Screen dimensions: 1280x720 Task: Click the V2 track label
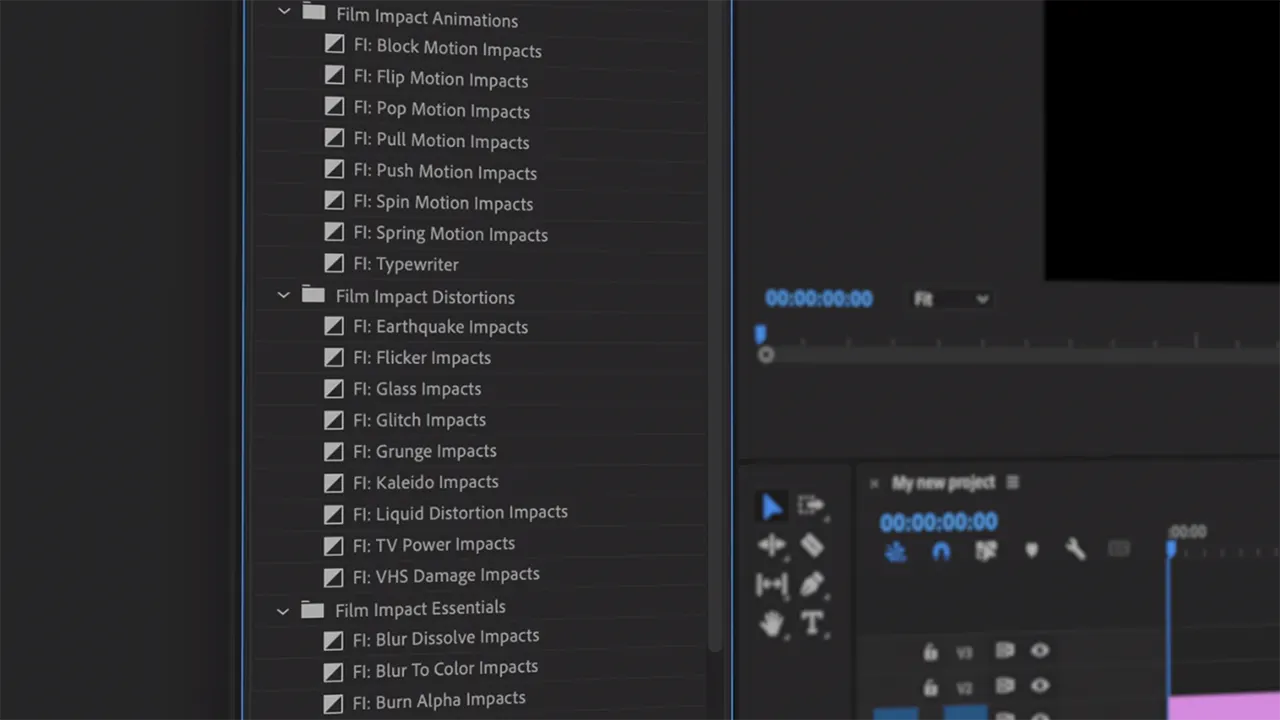pos(964,688)
